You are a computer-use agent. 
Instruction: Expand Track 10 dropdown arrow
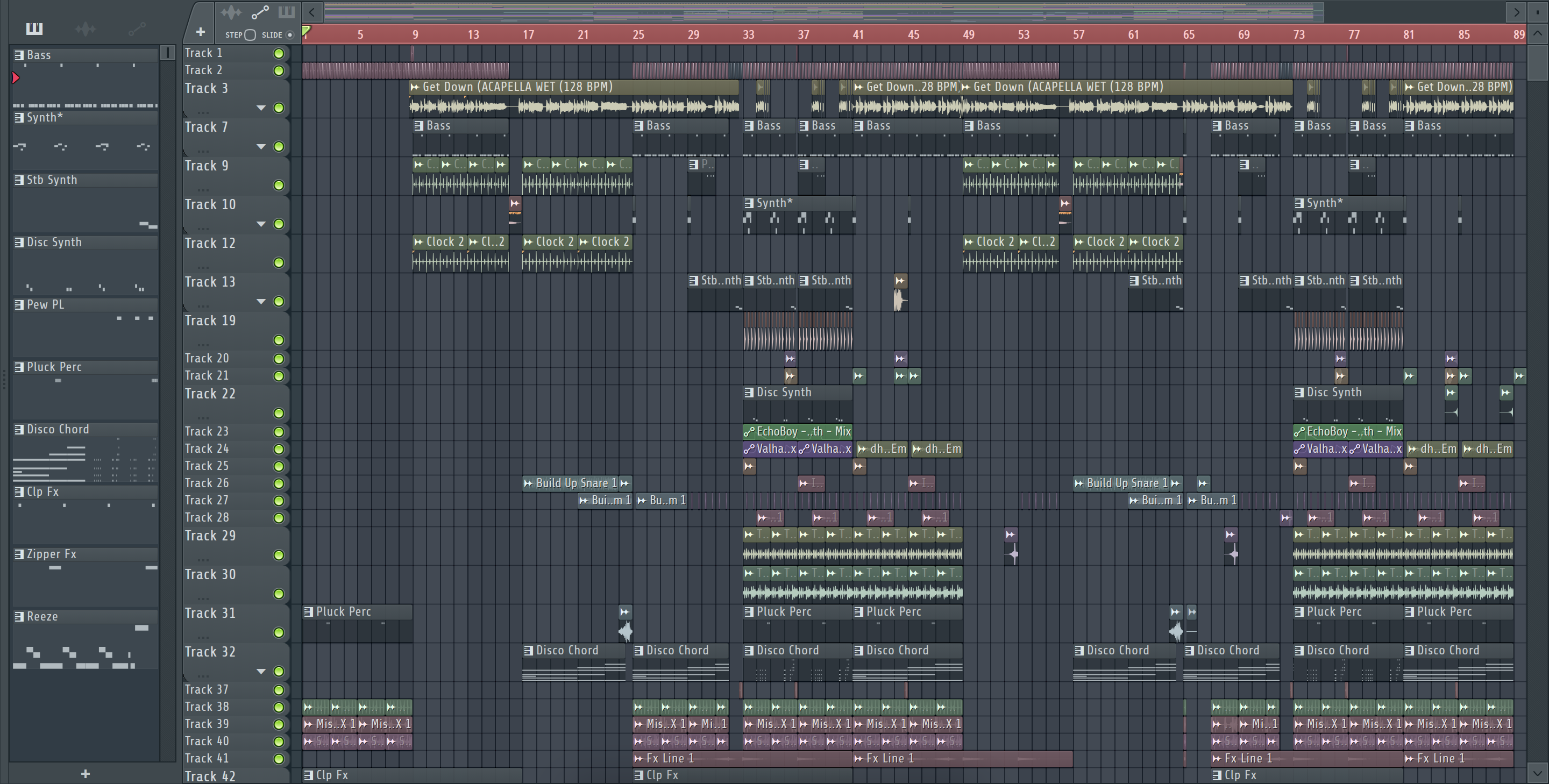(261, 224)
